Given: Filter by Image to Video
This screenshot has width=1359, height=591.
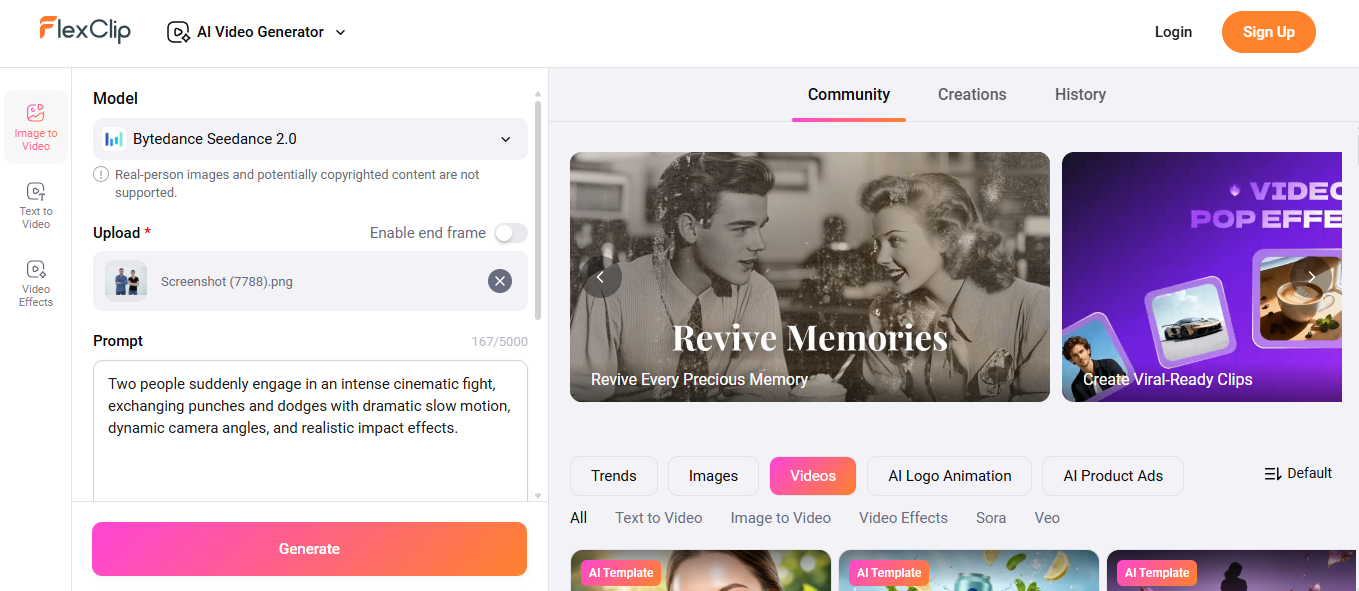Looking at the screenshot, I should 781,518.
